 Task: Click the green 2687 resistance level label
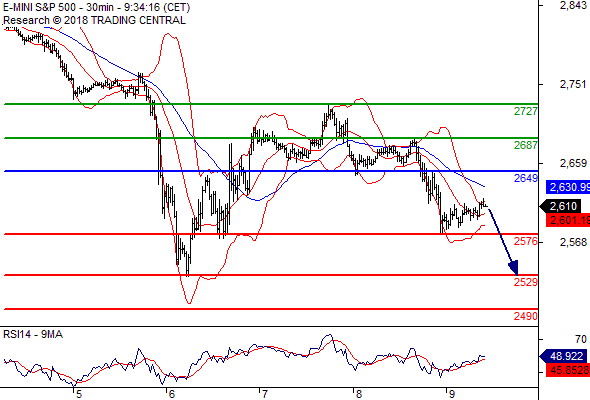[526, 145]
